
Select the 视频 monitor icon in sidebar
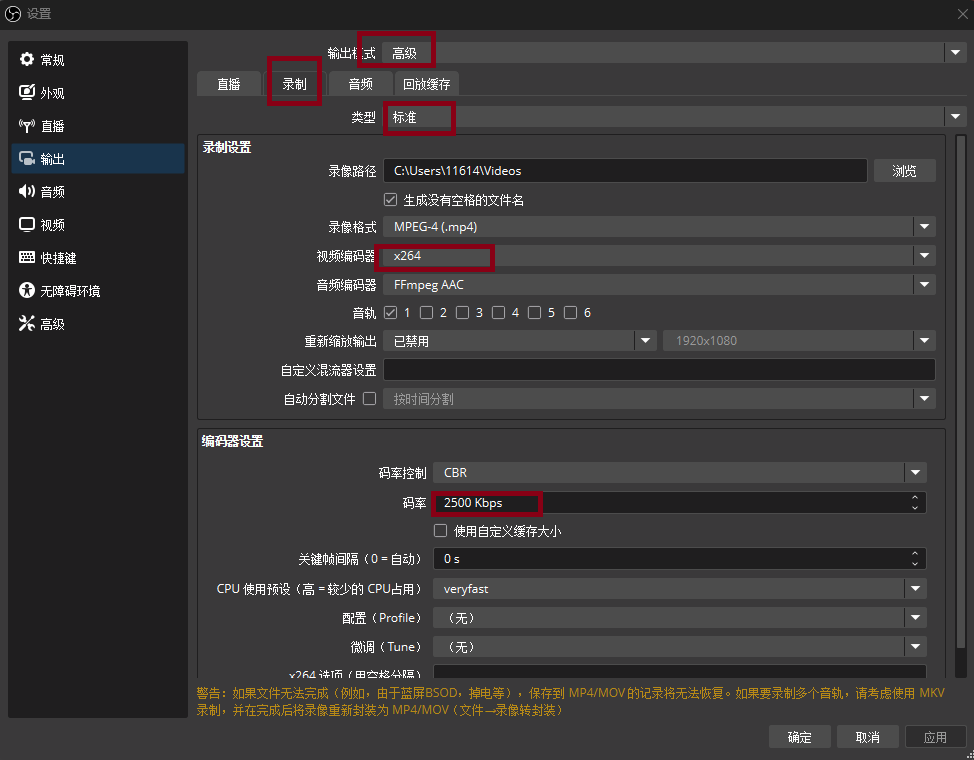pyautogui.click(x=27, y=224)
